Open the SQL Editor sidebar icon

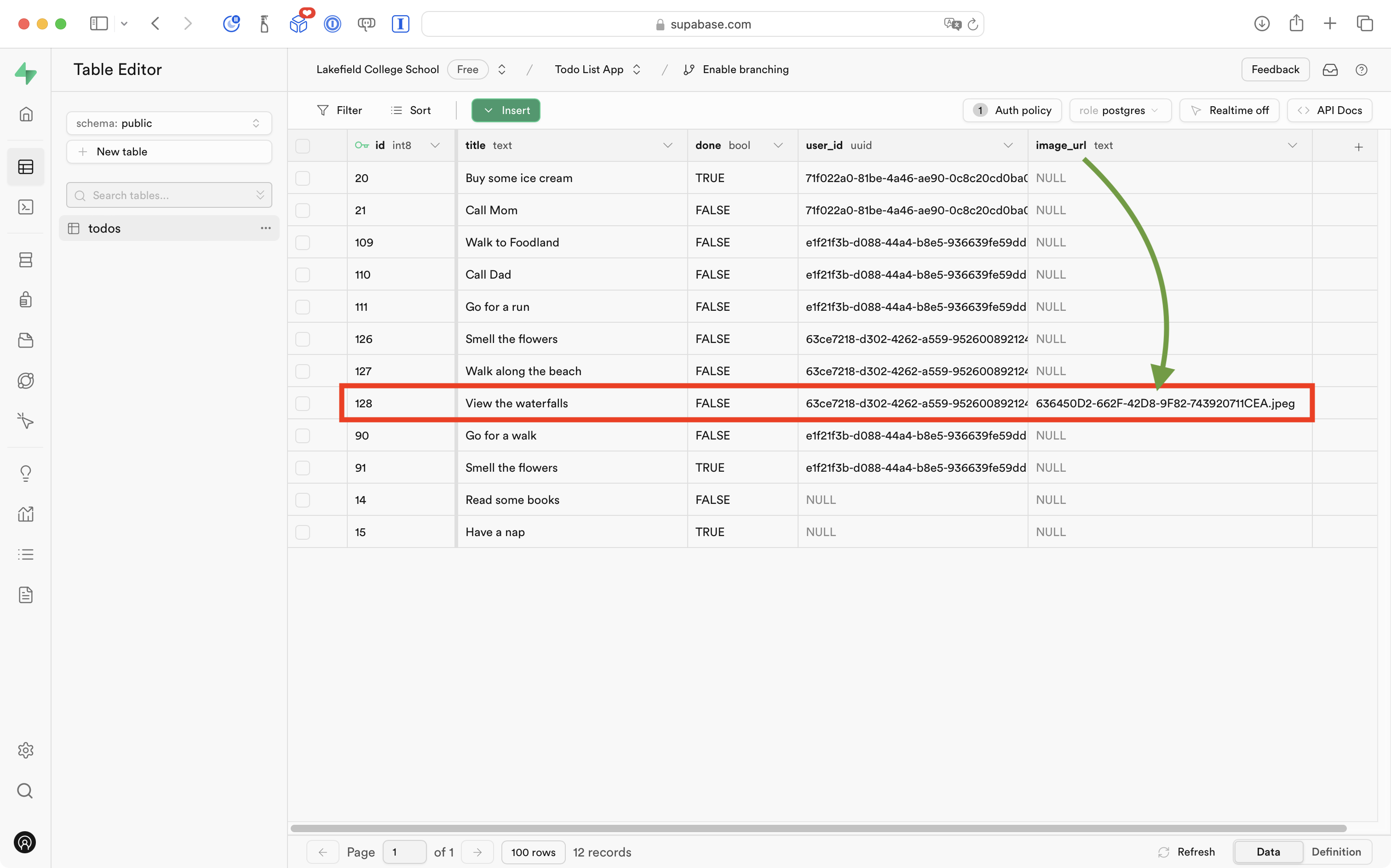coord(25,207)
